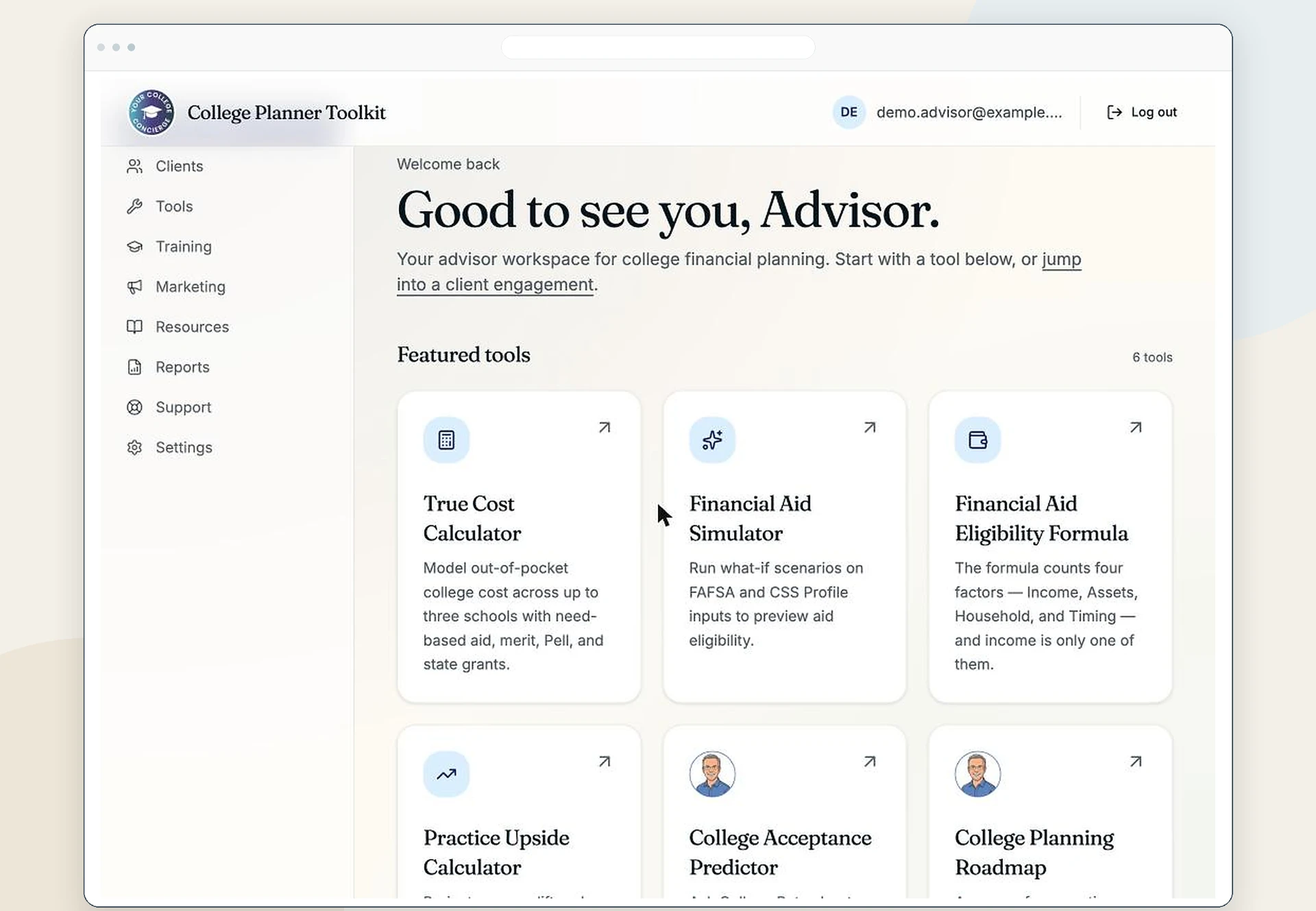Click the DE user avatar badge
Viewport: 1316px width, 911px height.
pos(849,112)
